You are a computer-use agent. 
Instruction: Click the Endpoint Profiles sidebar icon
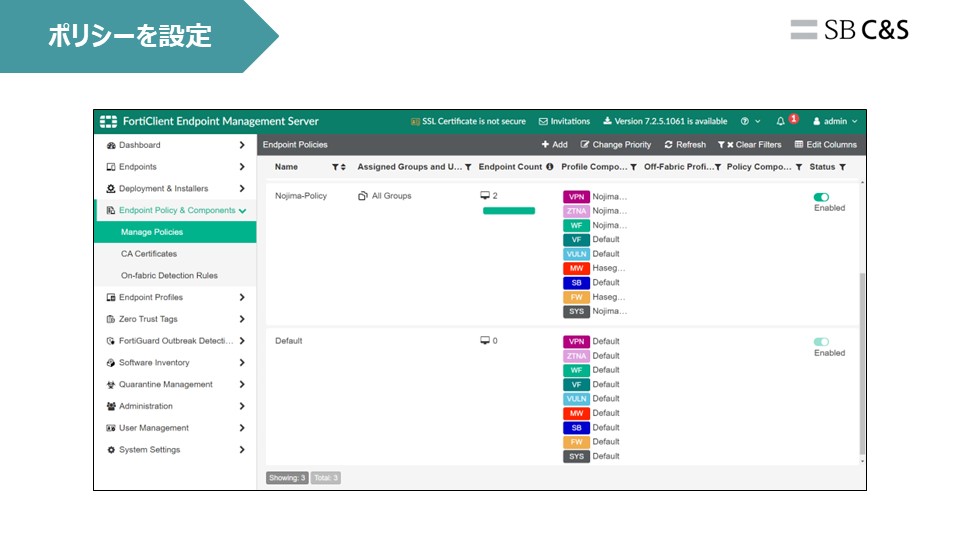(111, 297)
